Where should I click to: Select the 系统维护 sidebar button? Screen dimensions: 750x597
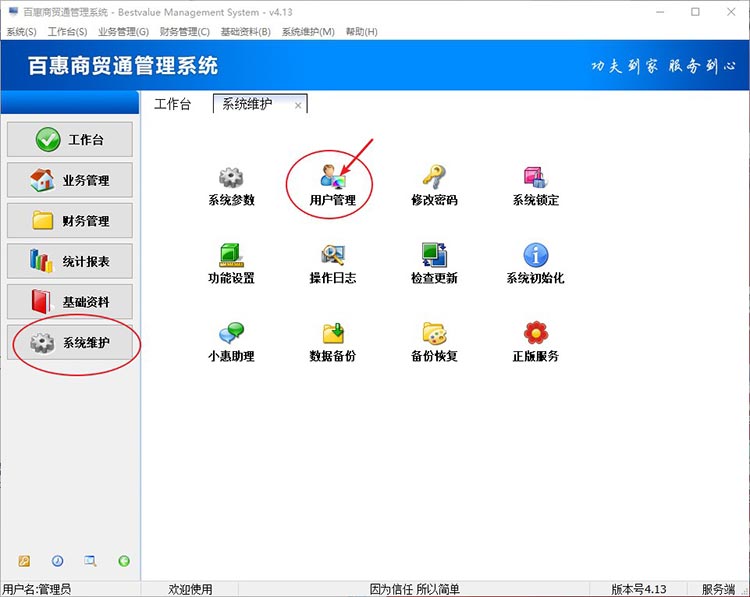70,343
